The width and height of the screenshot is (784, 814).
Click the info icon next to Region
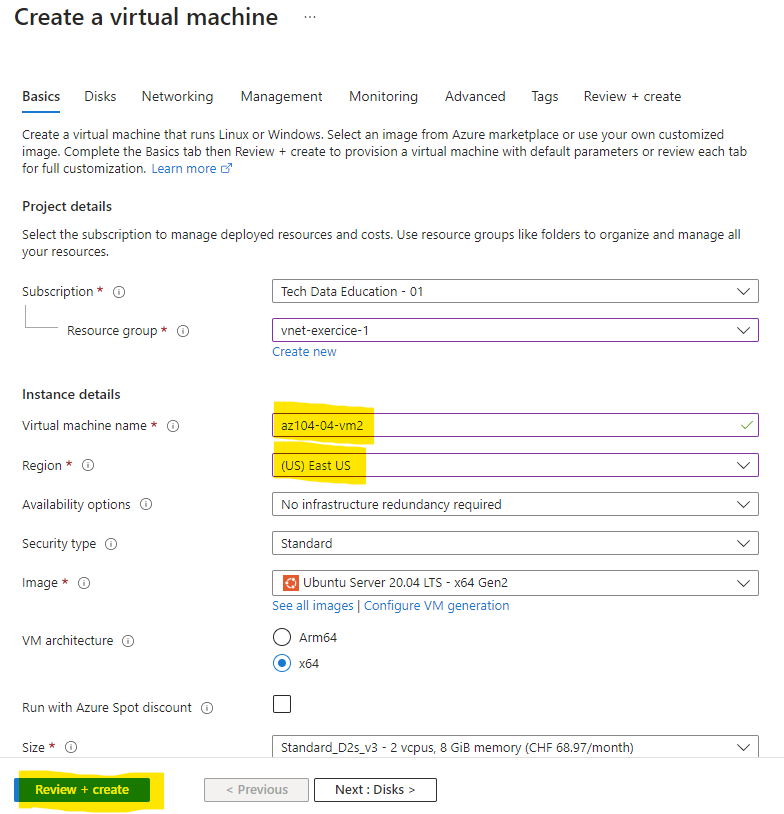tap(88, 465)
